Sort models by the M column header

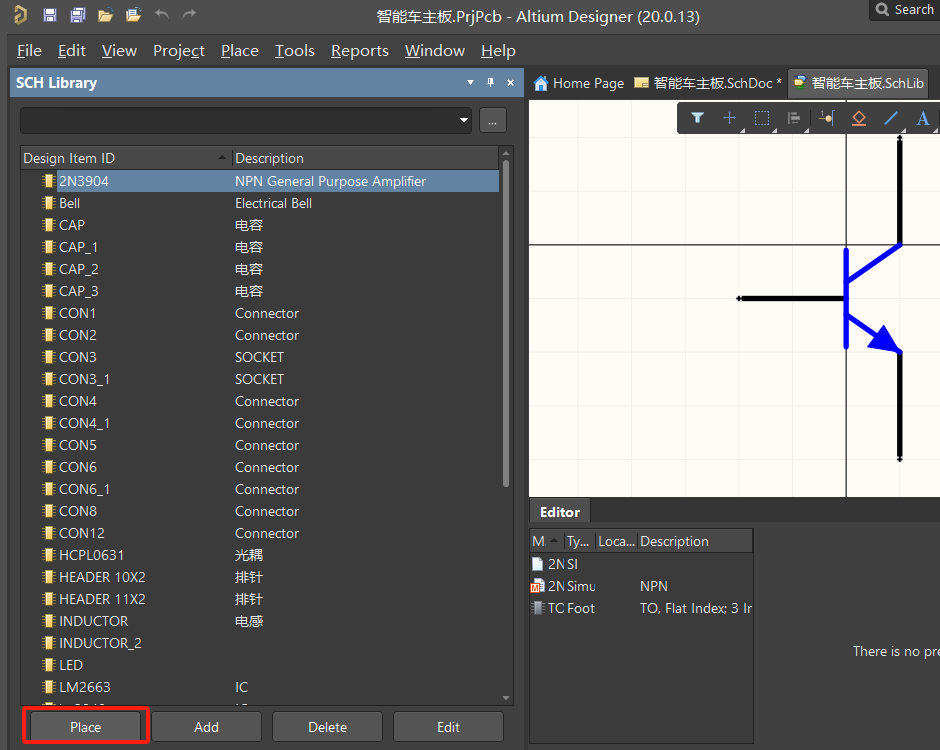click(x=547, y=541)
